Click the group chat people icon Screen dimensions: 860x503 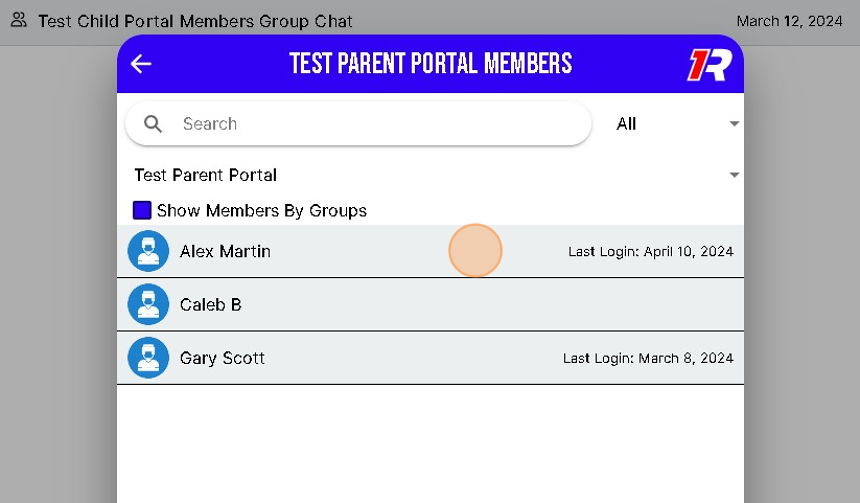(x=18, y=20)
